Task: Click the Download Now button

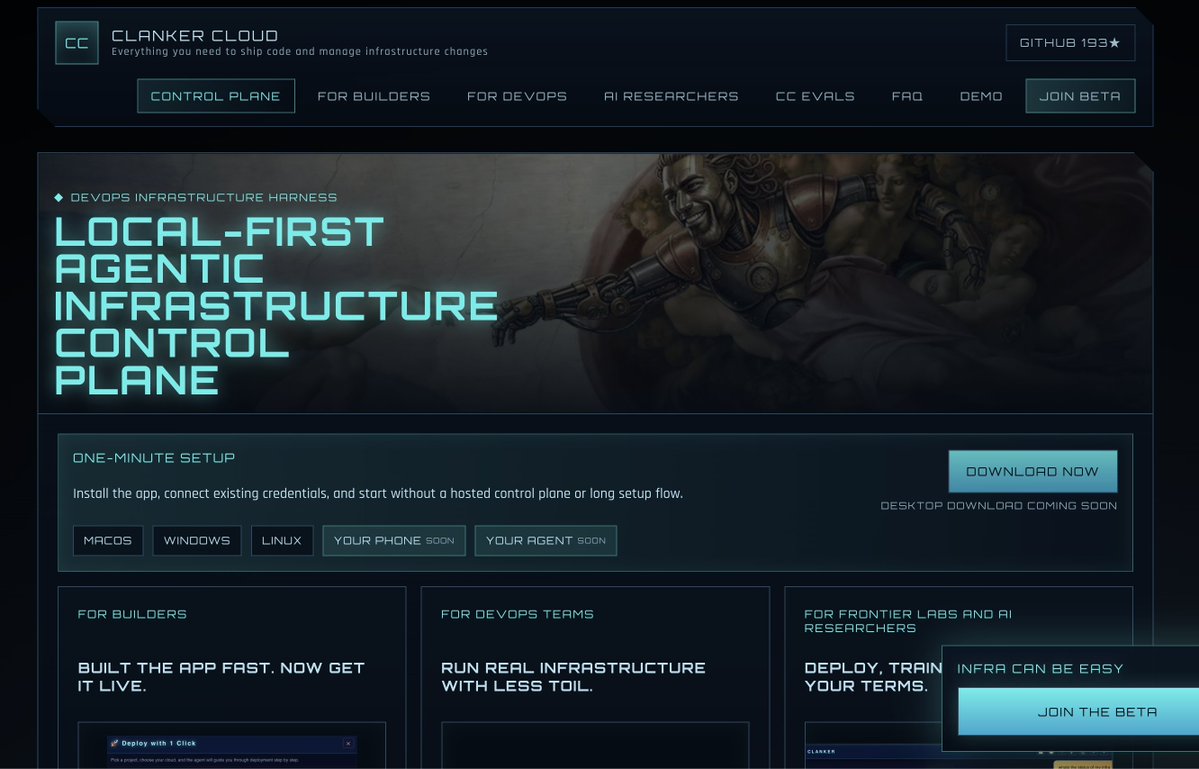Action: coord(1032,472)
